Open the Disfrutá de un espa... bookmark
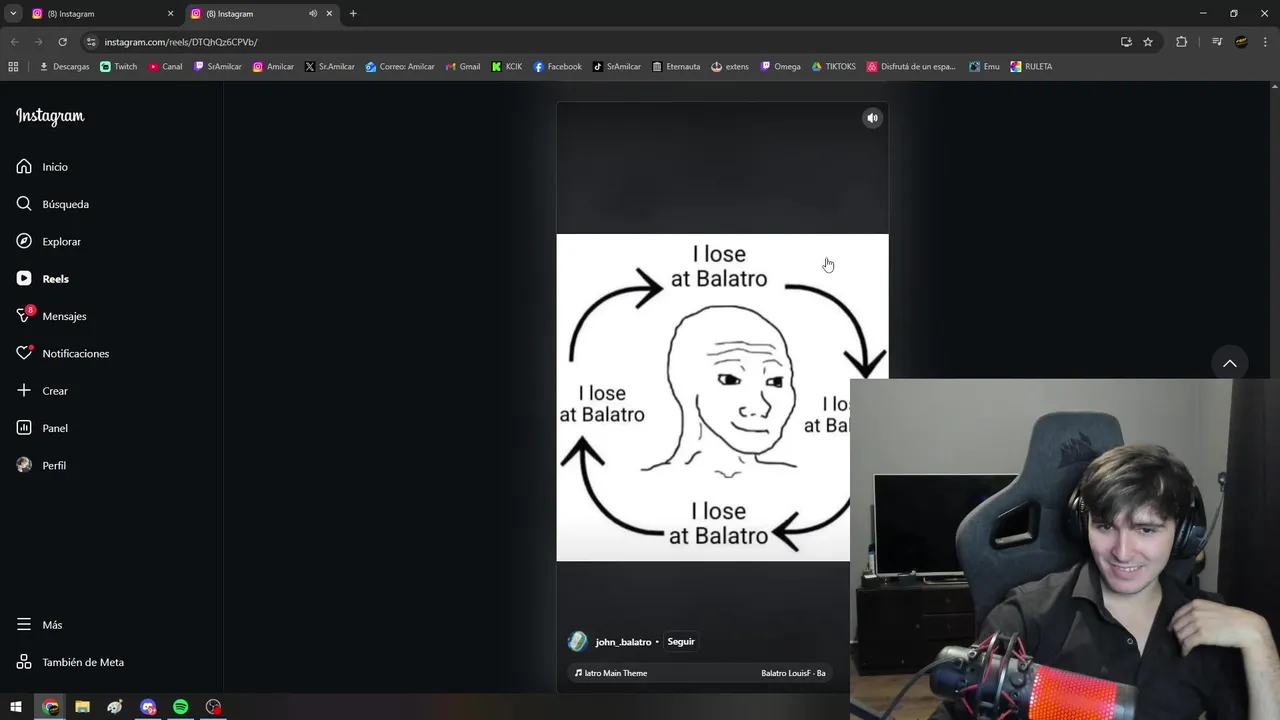This screenshot has width=1280, height=720. pos(911,67)
